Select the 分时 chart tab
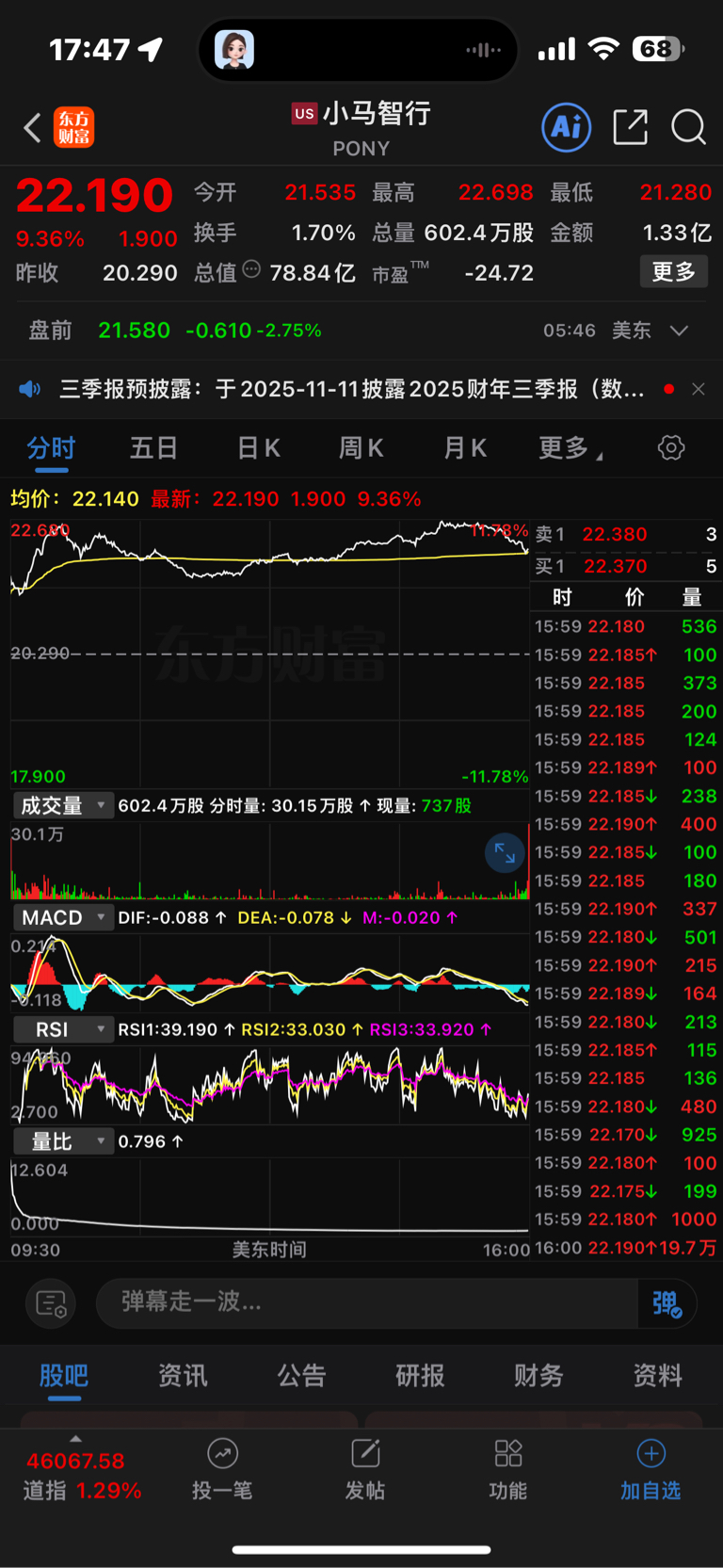 tap(51, 448)
